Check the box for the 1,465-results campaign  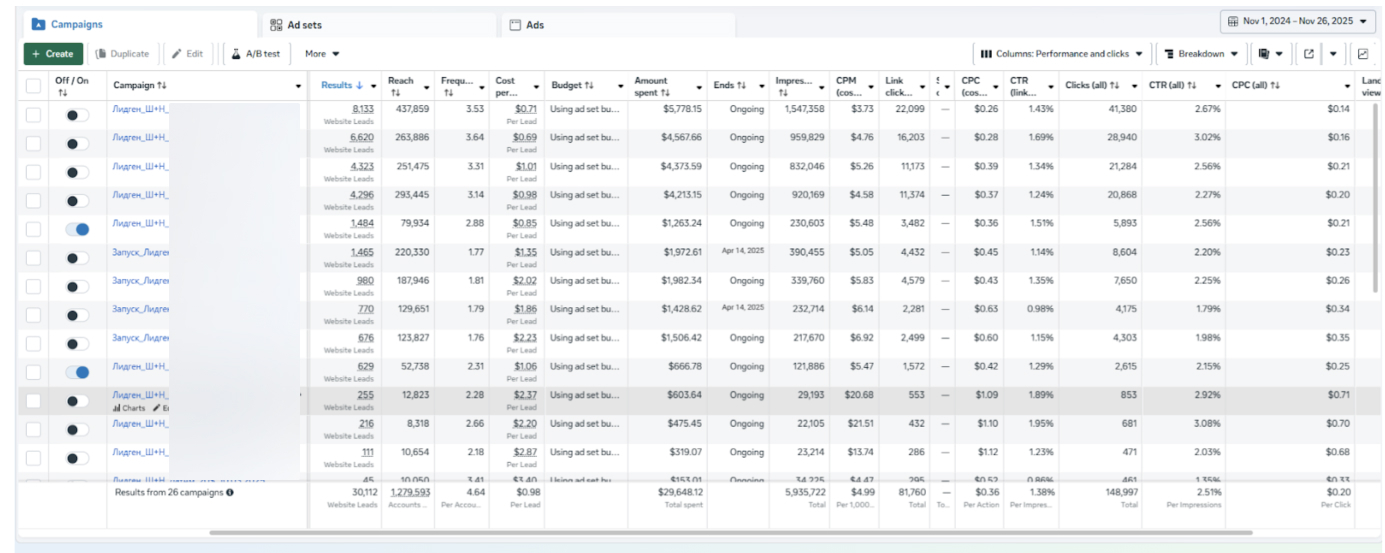tap(34, 258)
